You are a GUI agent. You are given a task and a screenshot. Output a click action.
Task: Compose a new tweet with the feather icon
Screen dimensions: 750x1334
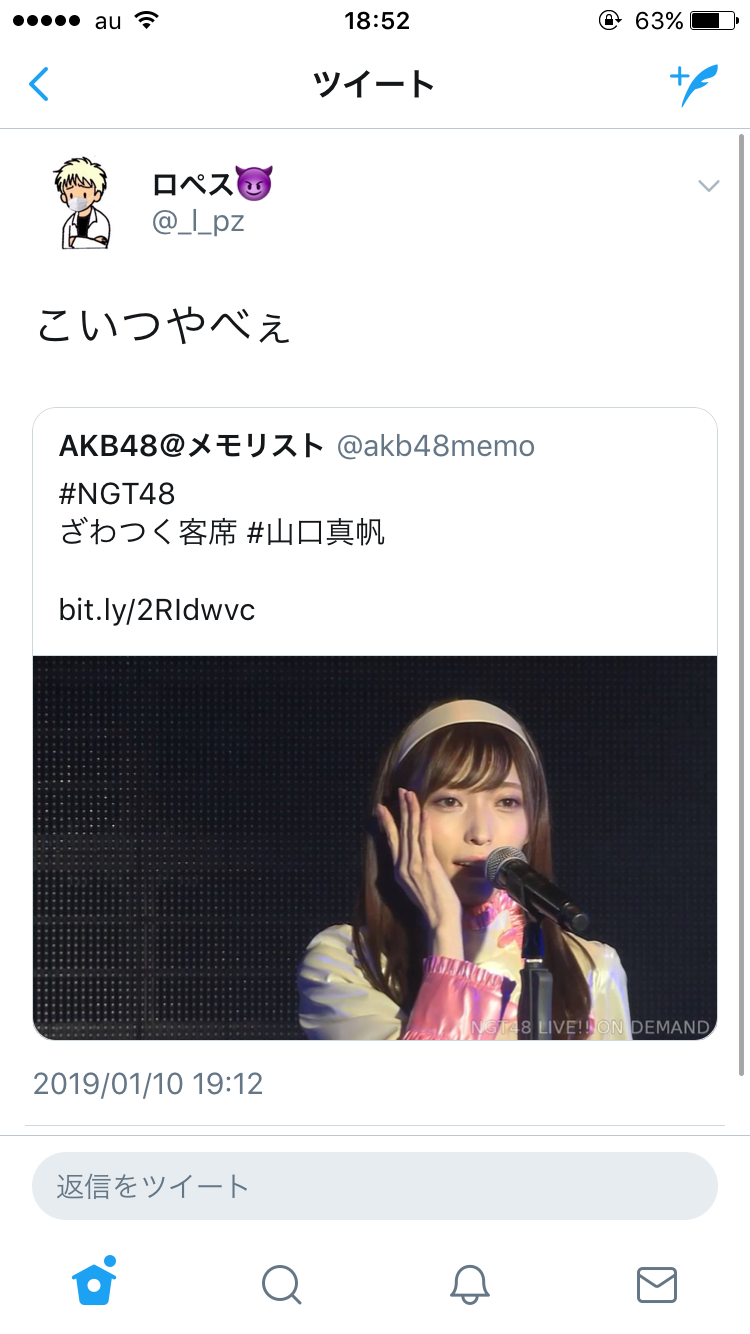click(694, 85)
